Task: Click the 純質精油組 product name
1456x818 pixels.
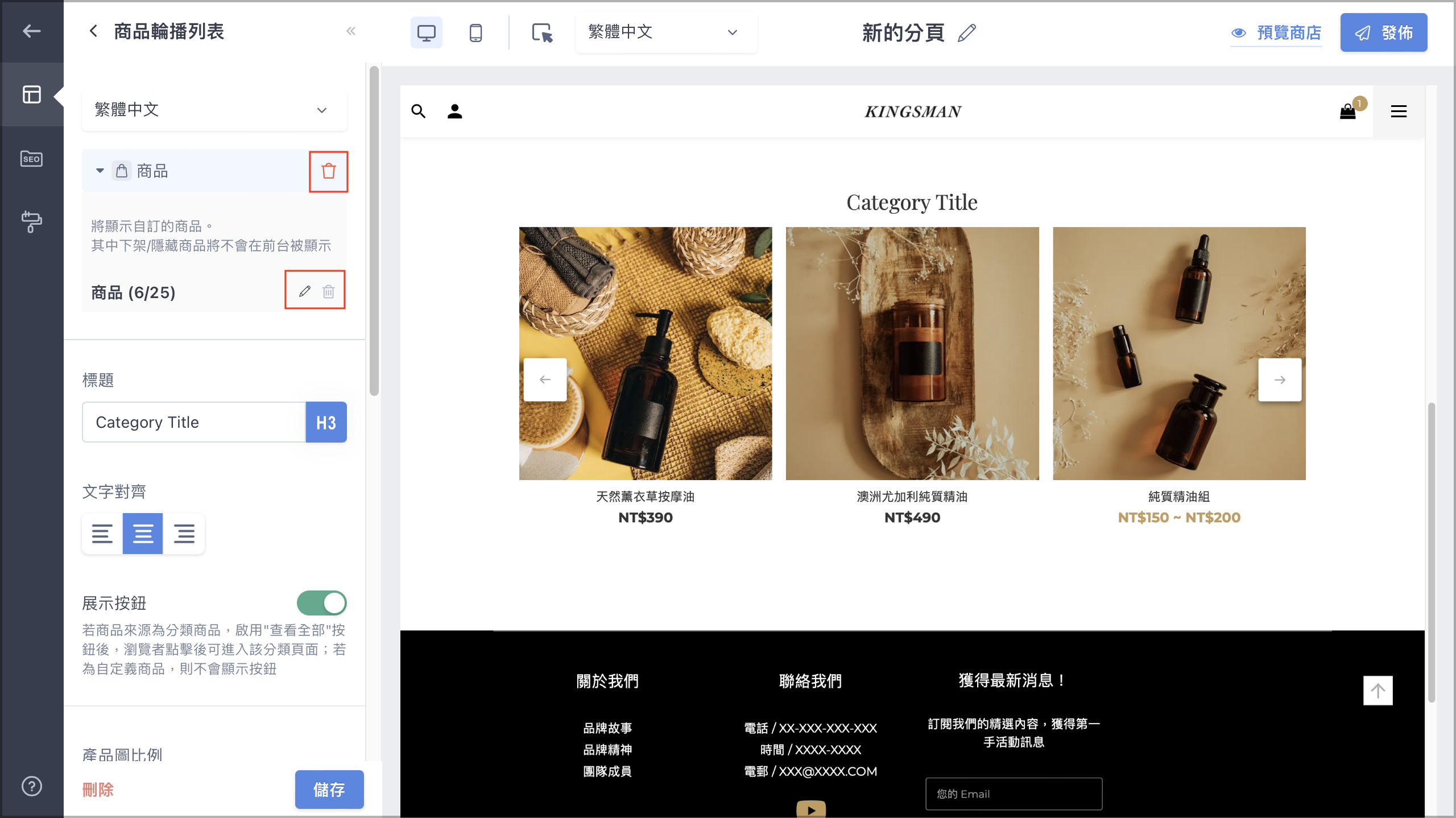Action: pos(1179,497)
